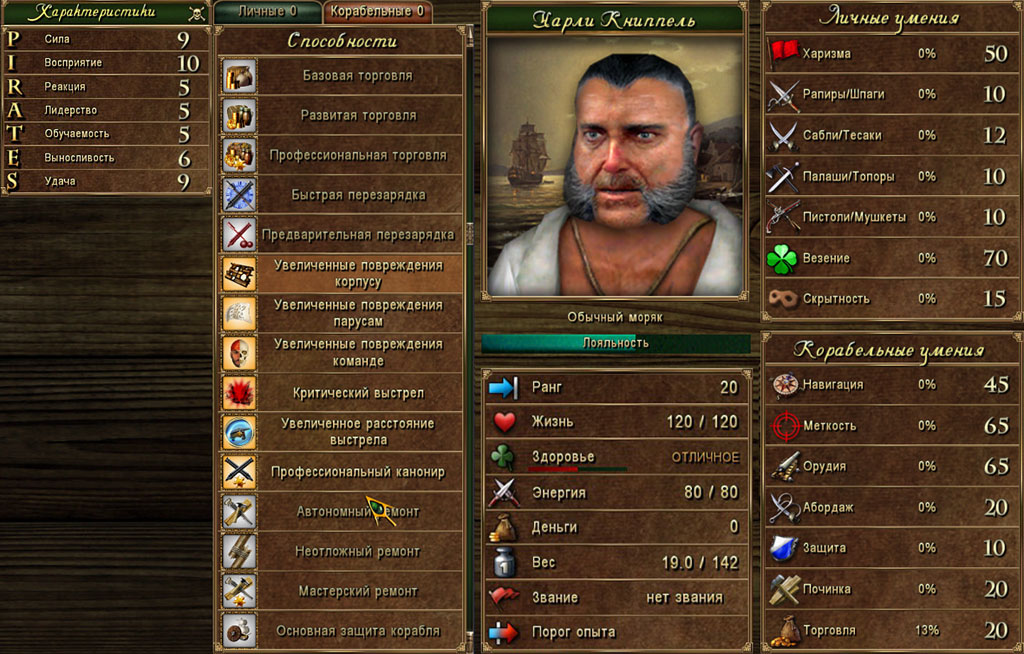Click the skull and crossbones icon in Характеристики header
This screenshot has width=1024, height=654.
pyautogui.click(x=196, y=13)
